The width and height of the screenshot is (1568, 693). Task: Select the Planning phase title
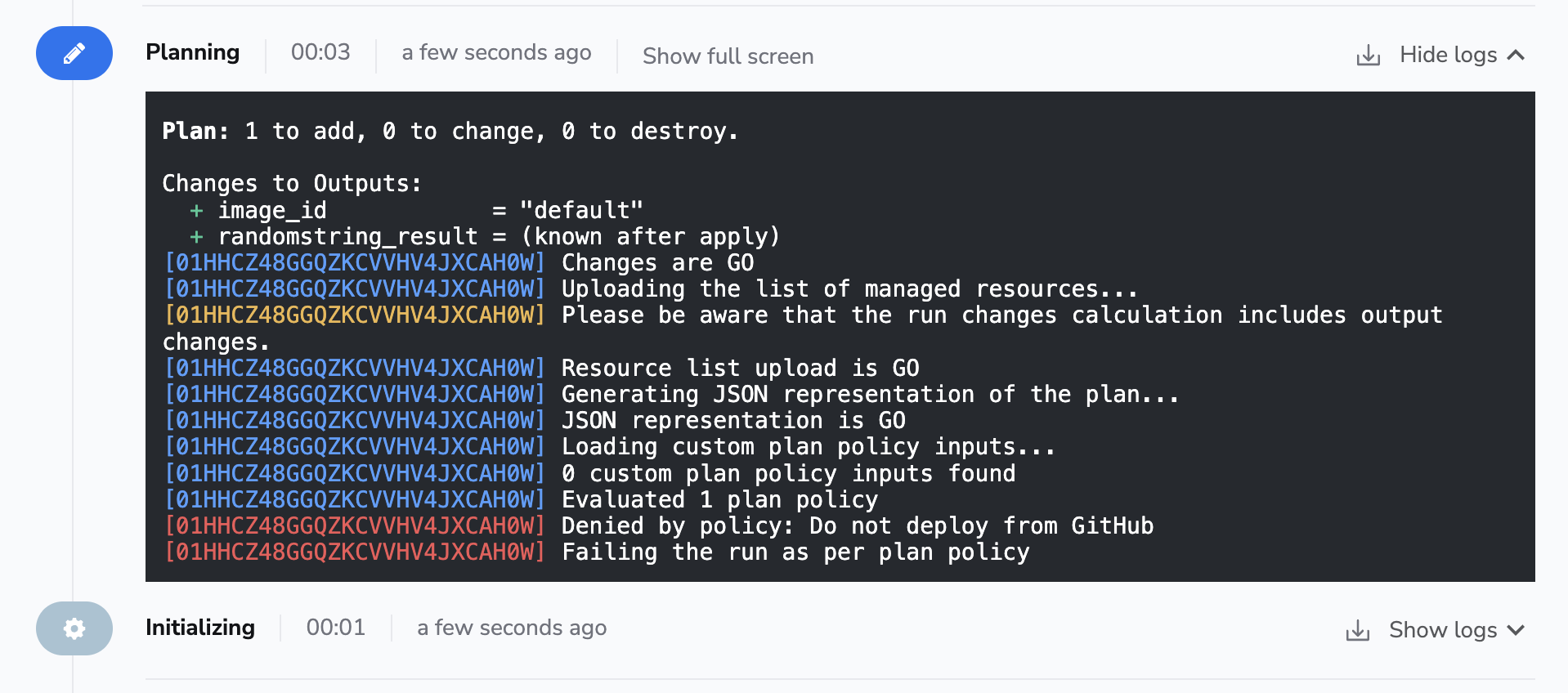pyautogui.click(x=192, y=52)
